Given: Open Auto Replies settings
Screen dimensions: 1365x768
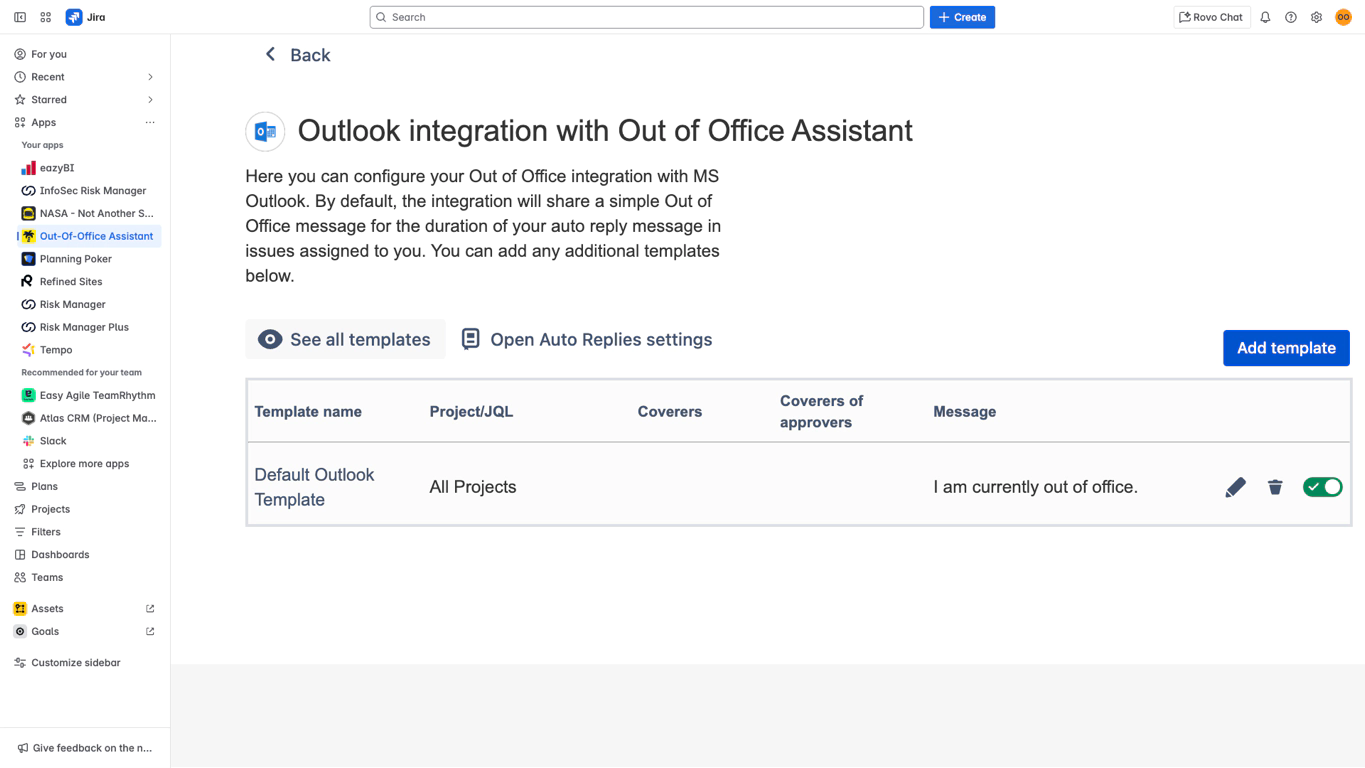Looking at the screenshot, I should 587,340.
